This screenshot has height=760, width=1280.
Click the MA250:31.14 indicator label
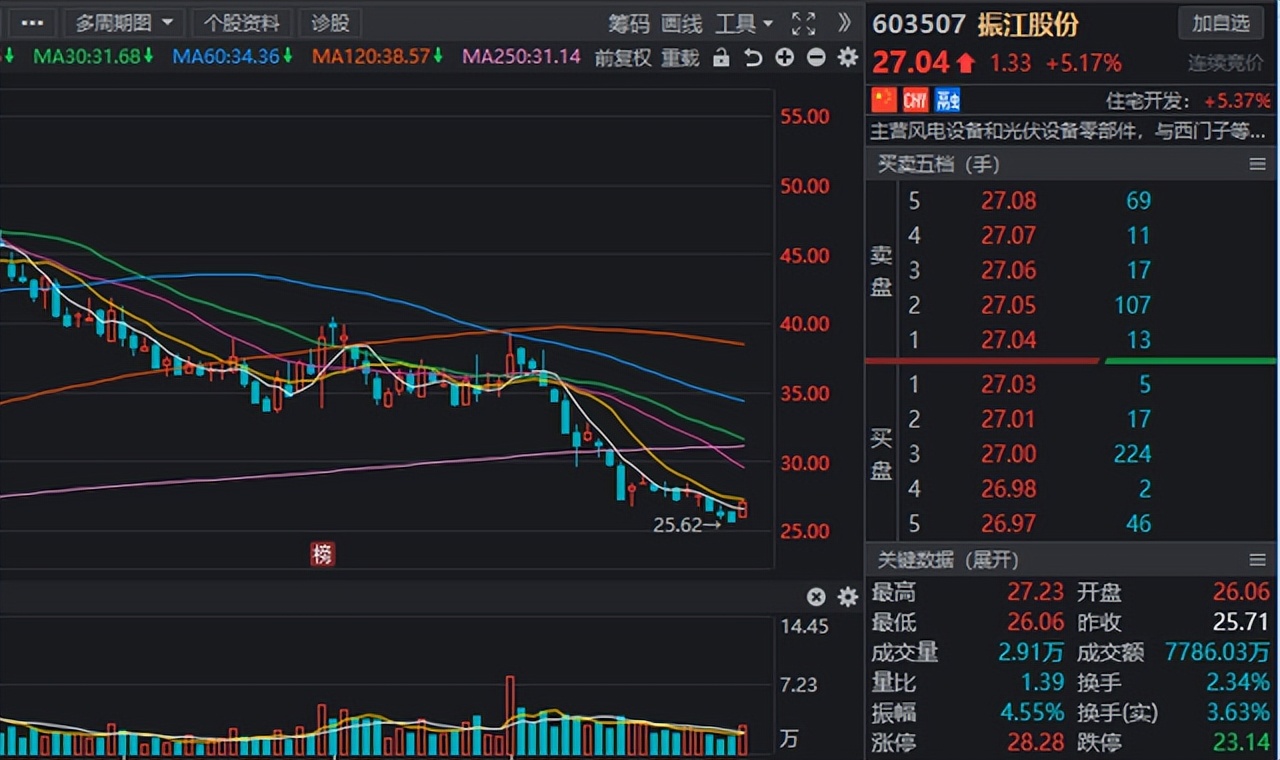(x=521, y=56)
